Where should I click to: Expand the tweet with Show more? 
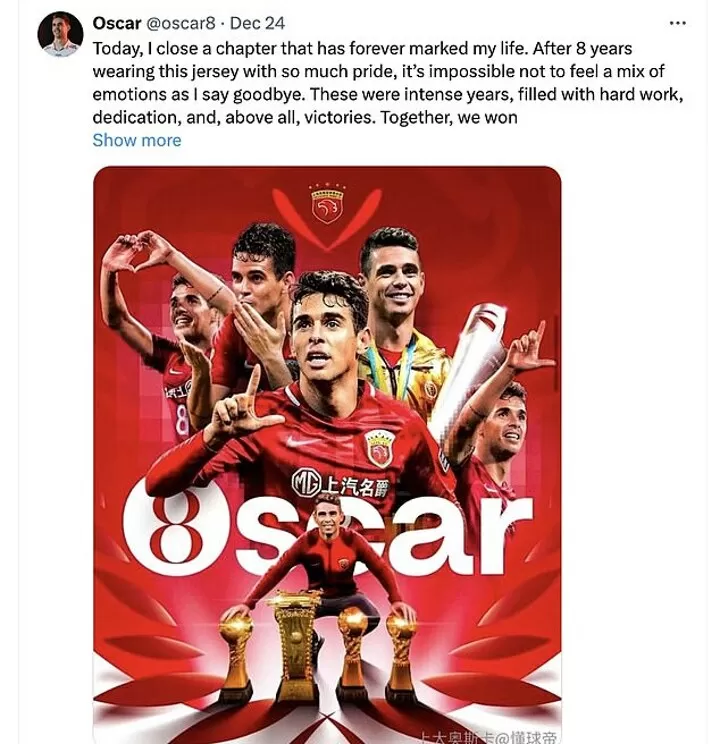137,140
